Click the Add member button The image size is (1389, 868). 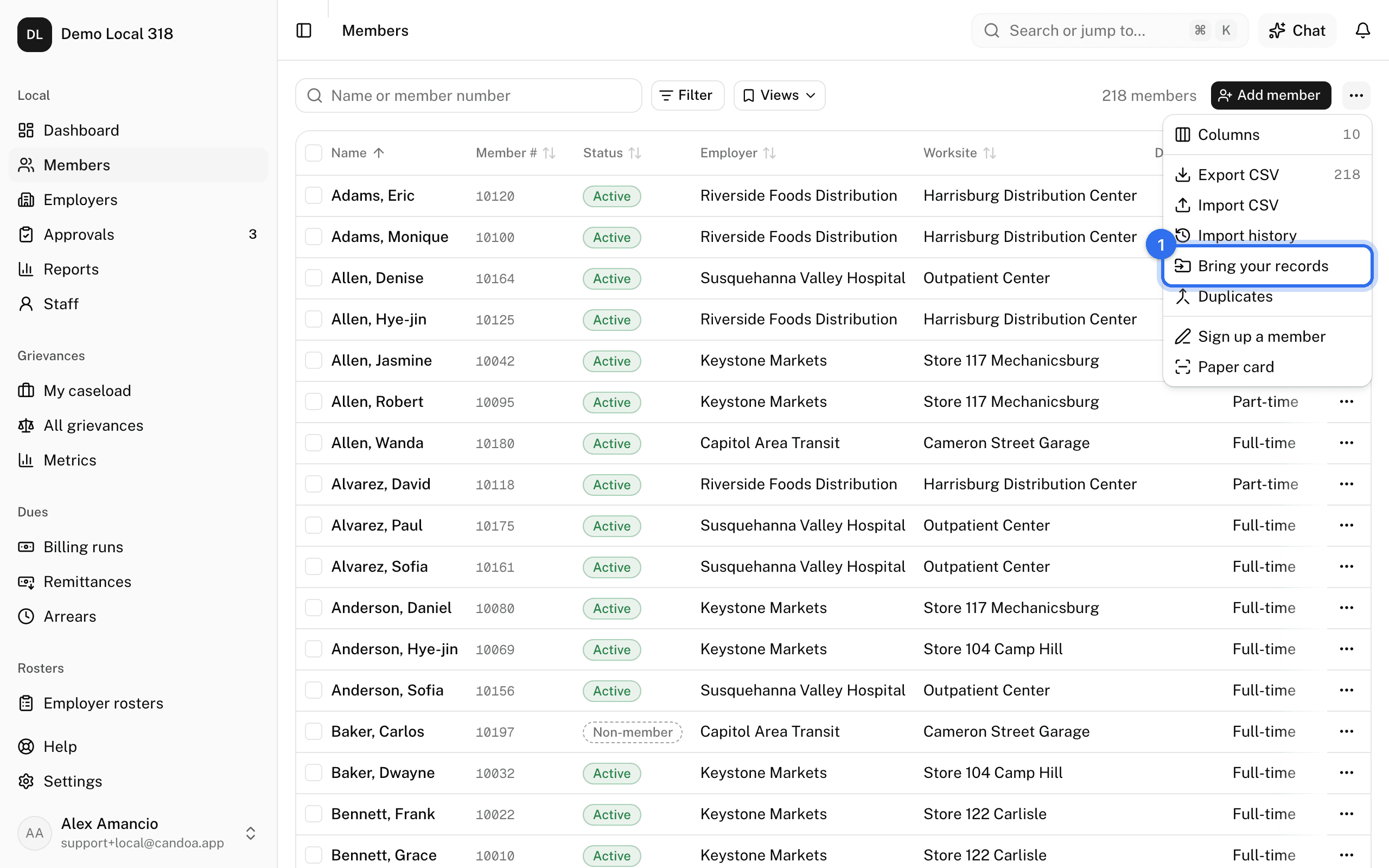(1271, 95)
